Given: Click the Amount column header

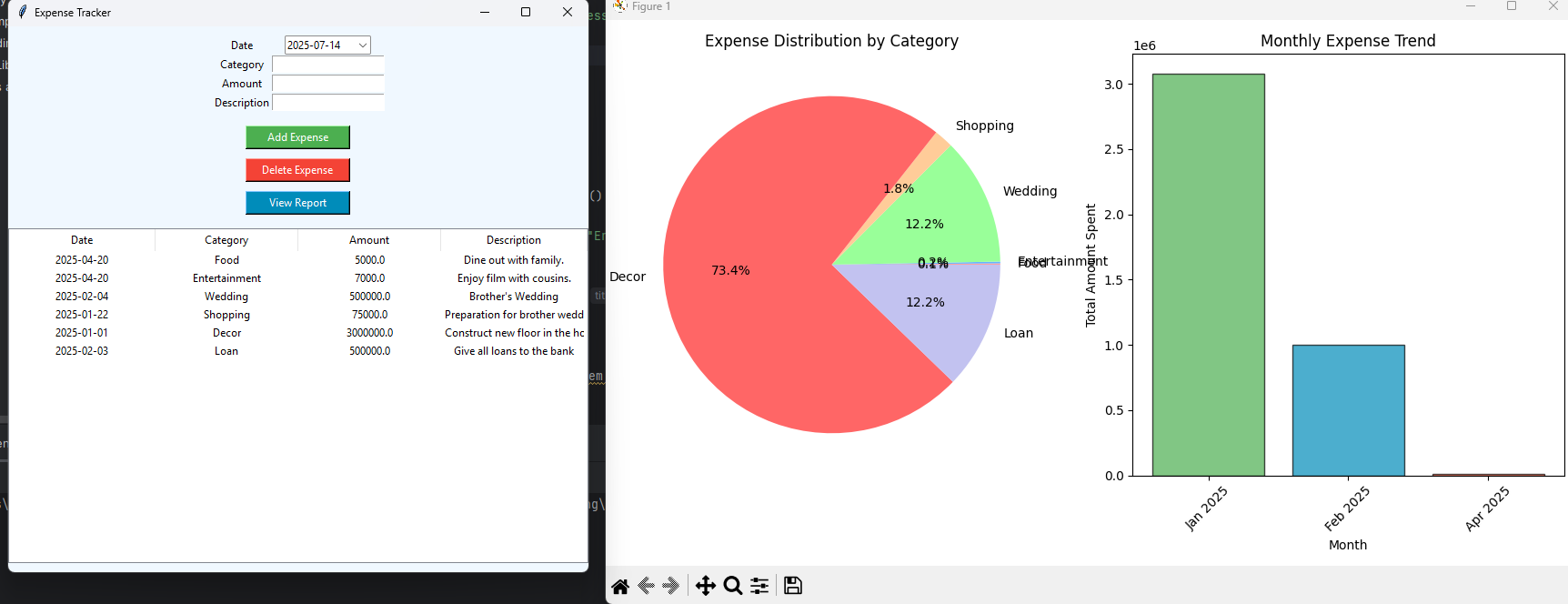Looking at the screenshot, I should [369, 240].
